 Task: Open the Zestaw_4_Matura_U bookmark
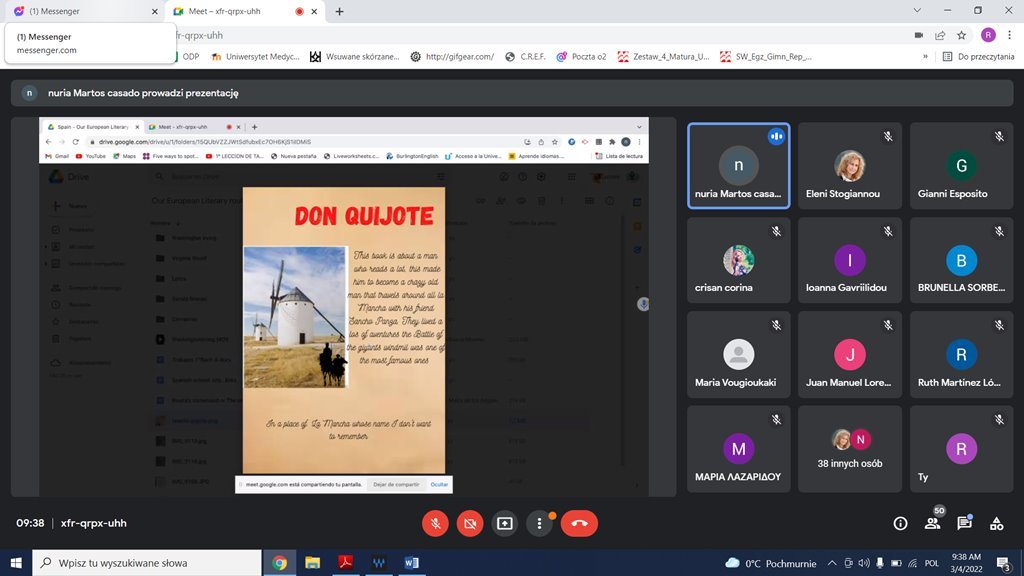(x=664, y=57)
